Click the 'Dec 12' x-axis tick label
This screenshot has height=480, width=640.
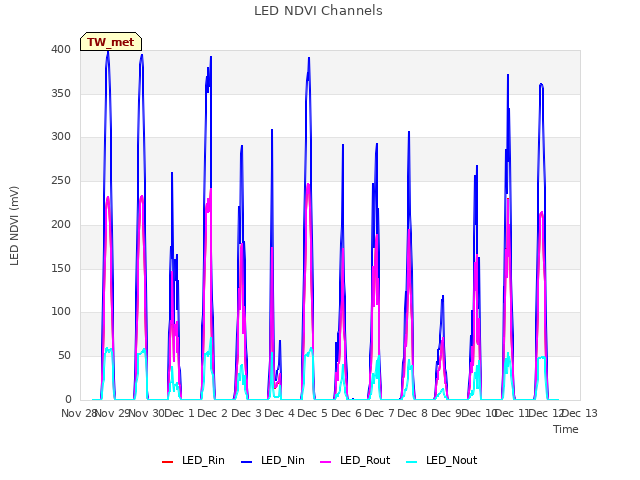coord(546,413)
